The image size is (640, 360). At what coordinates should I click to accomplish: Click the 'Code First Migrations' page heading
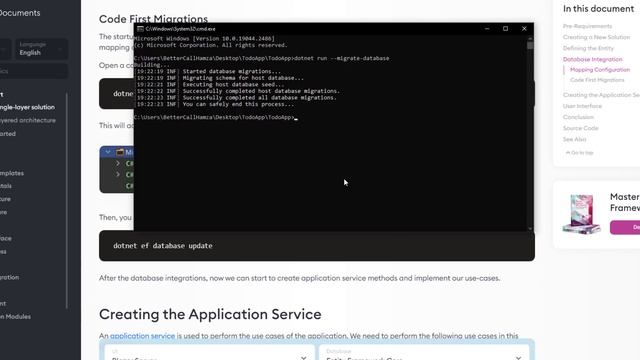tap(153, 19)
